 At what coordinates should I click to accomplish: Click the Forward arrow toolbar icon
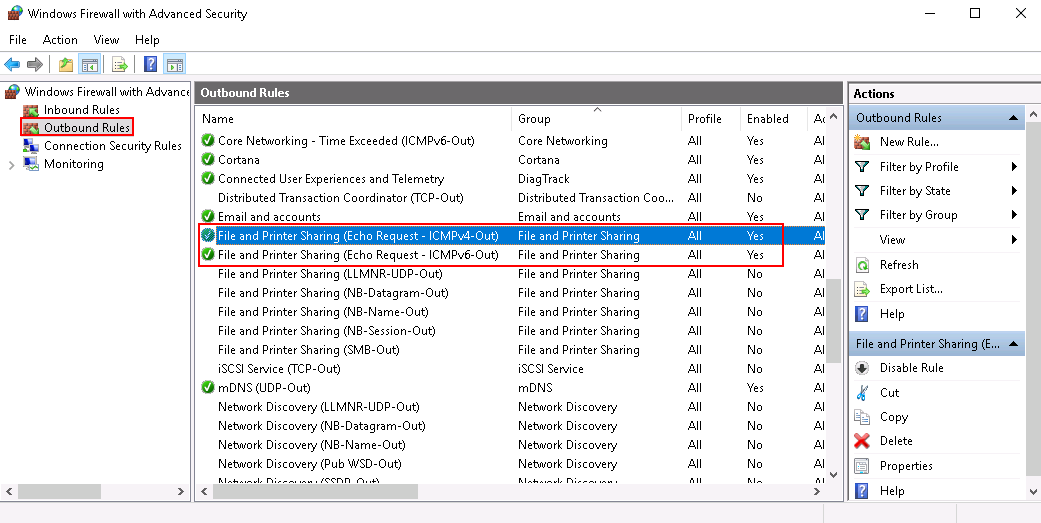point(35,64)
